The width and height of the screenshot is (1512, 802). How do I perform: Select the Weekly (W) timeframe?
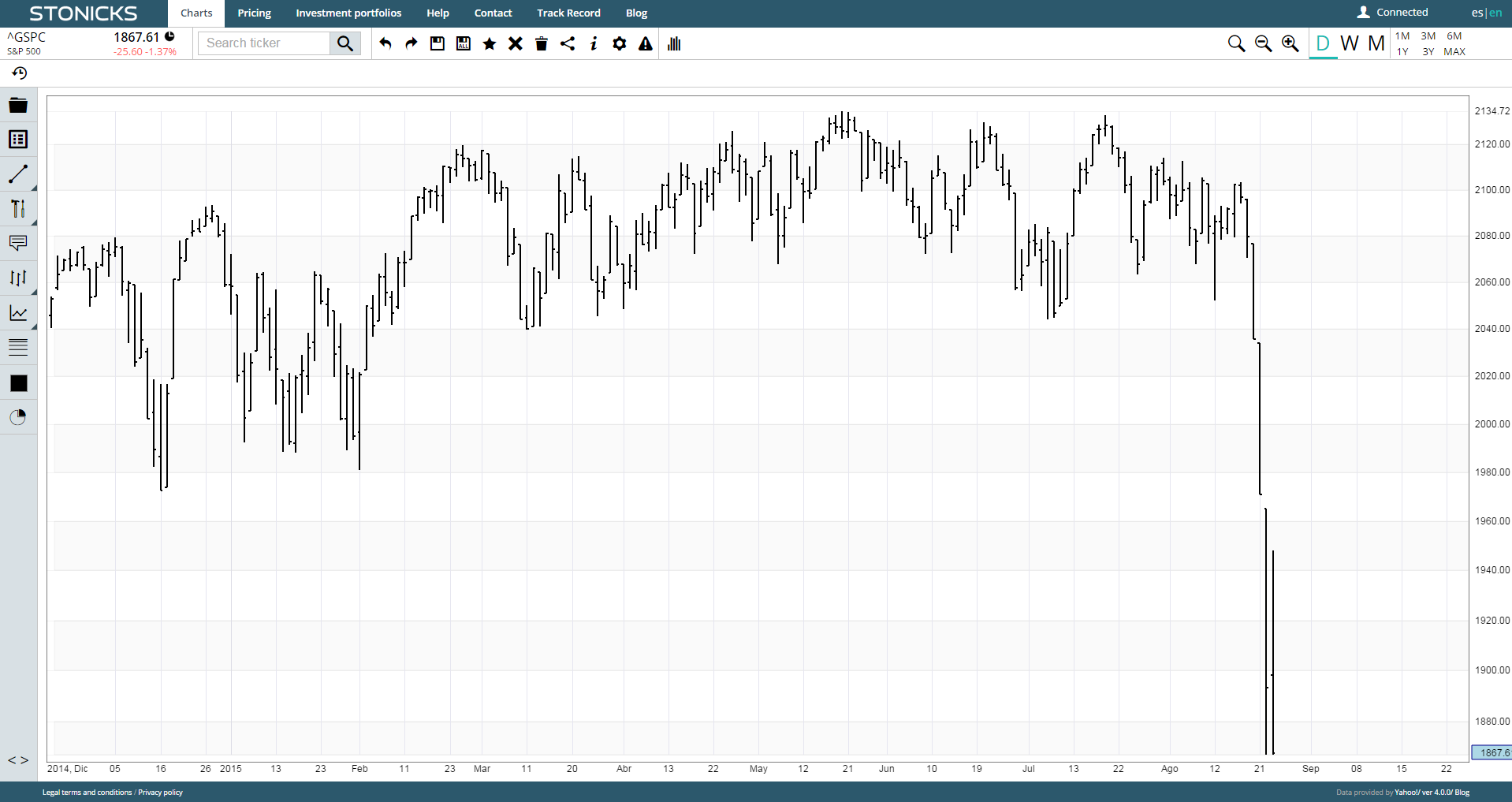pos(1350,43)
